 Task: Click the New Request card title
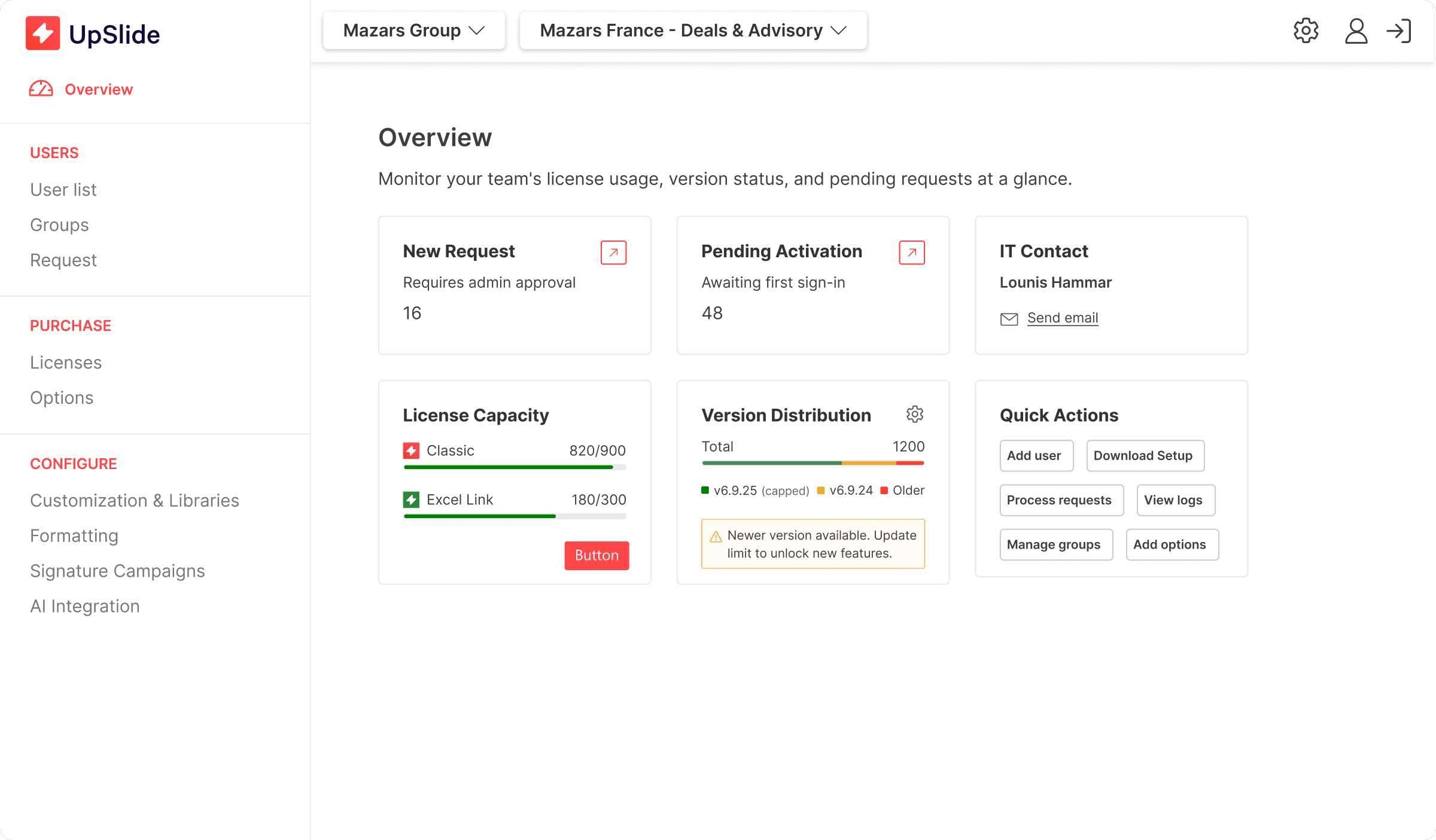pos(459,251)
